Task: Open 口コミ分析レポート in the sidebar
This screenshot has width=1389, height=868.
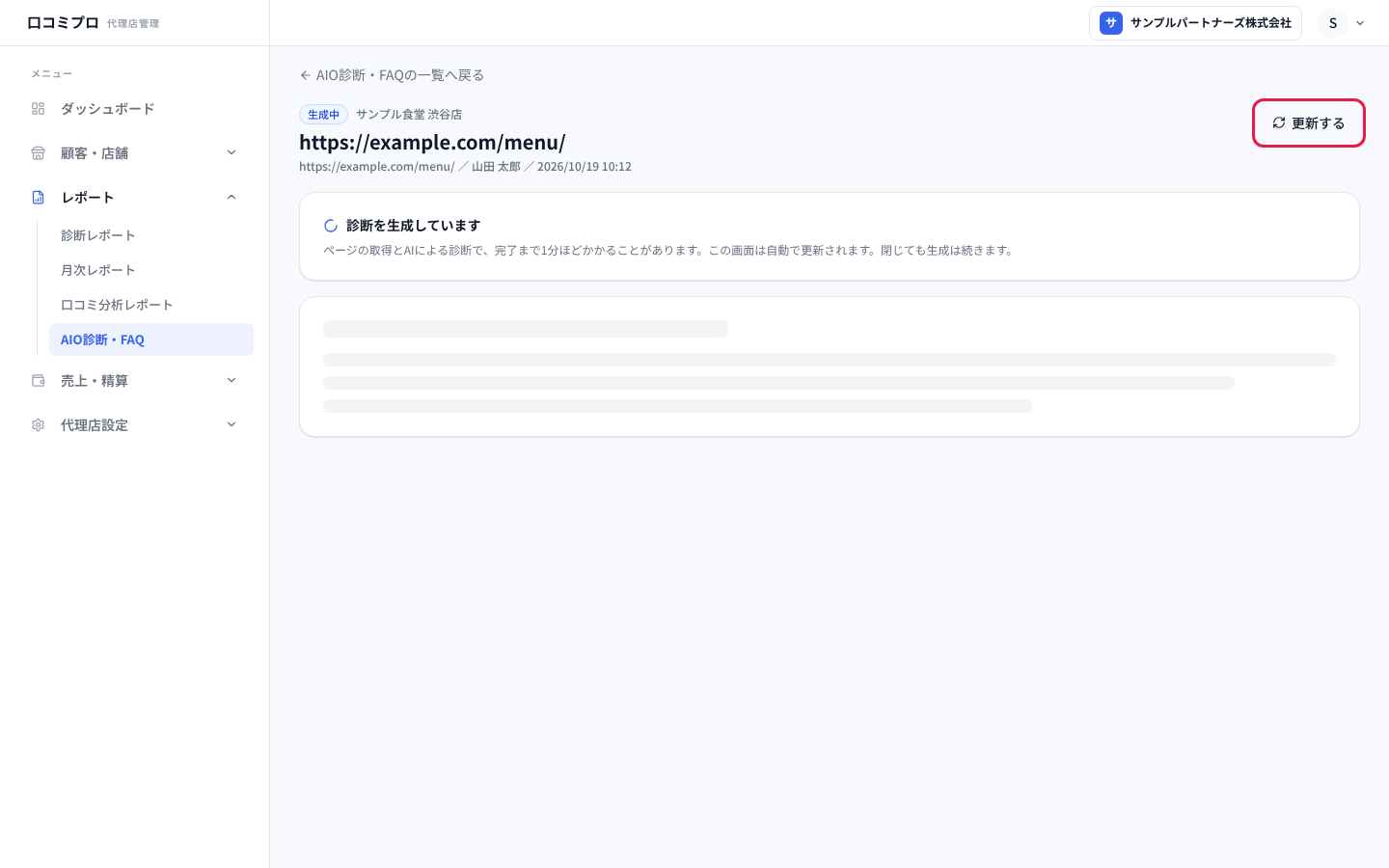Action: tap(151, 305)
